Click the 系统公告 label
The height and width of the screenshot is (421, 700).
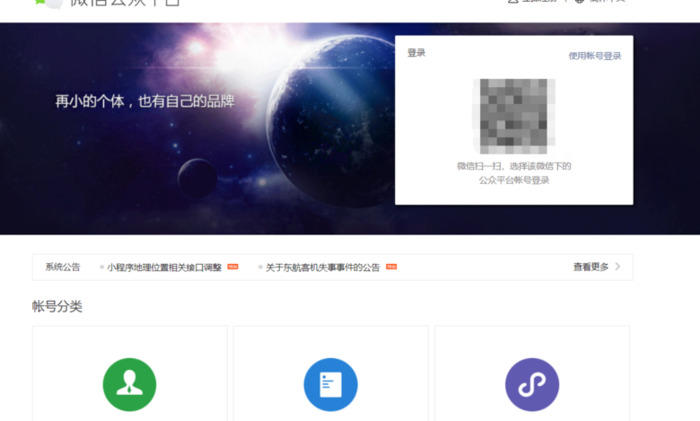click(62, 267)
